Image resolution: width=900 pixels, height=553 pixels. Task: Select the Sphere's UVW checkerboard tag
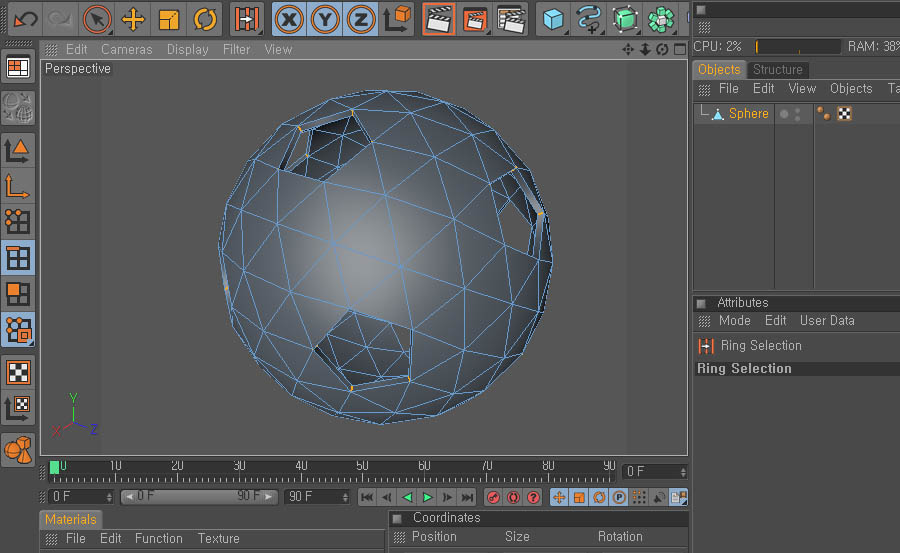844,114
